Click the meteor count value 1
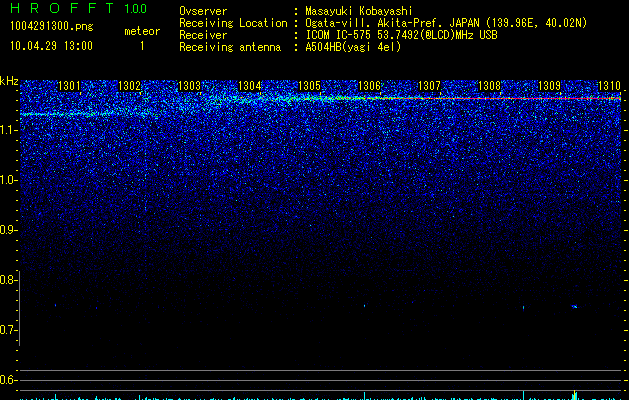Viewport: 629px width, 400px height. coord(142,46)
